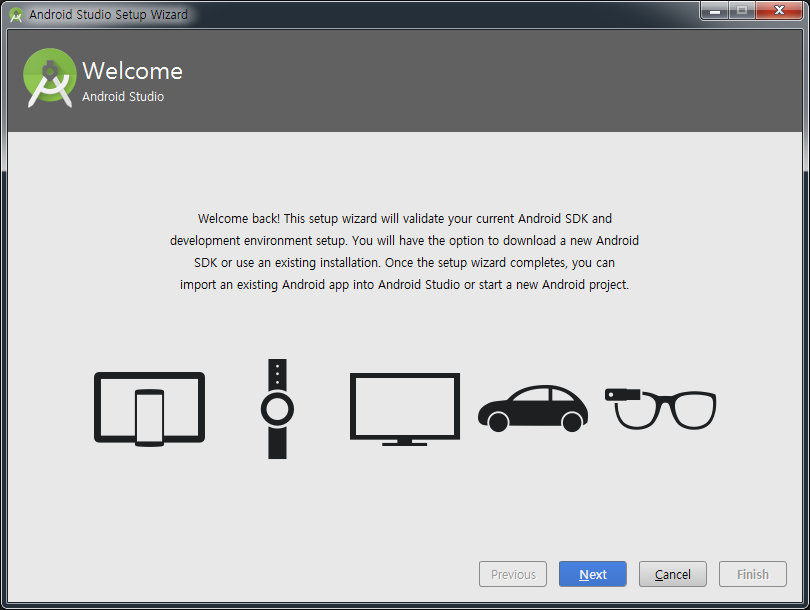Click the title bar Android Studio icon
810x610 pixels.
[16, 15]
